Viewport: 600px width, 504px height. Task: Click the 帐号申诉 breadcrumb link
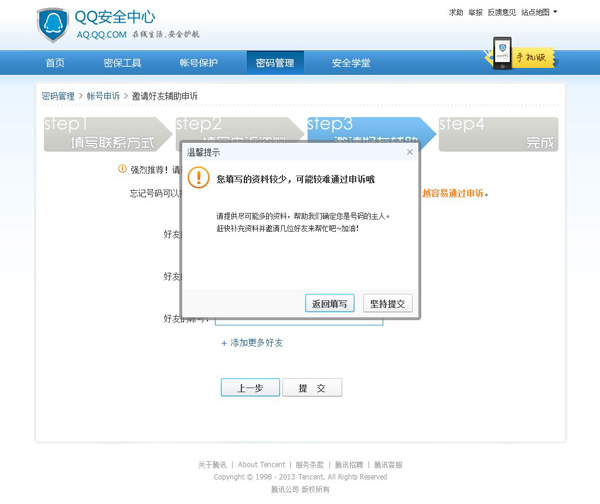pyautogui.click(x=103, y=96)
